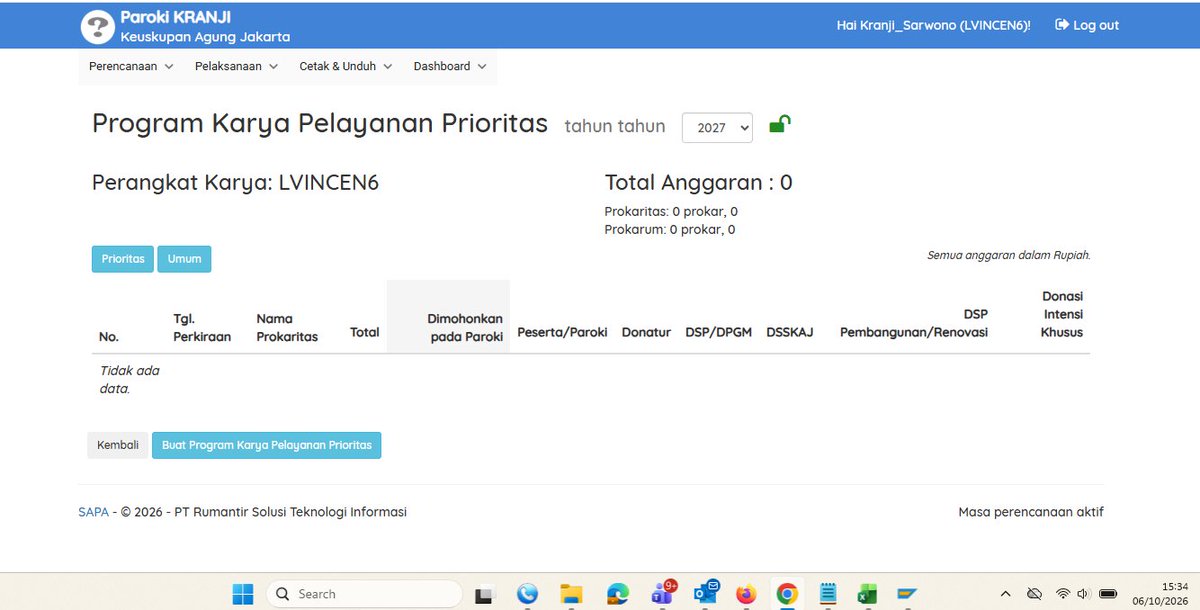
Task: Click the green unlocked padlock icon
Action: [779, 125]
